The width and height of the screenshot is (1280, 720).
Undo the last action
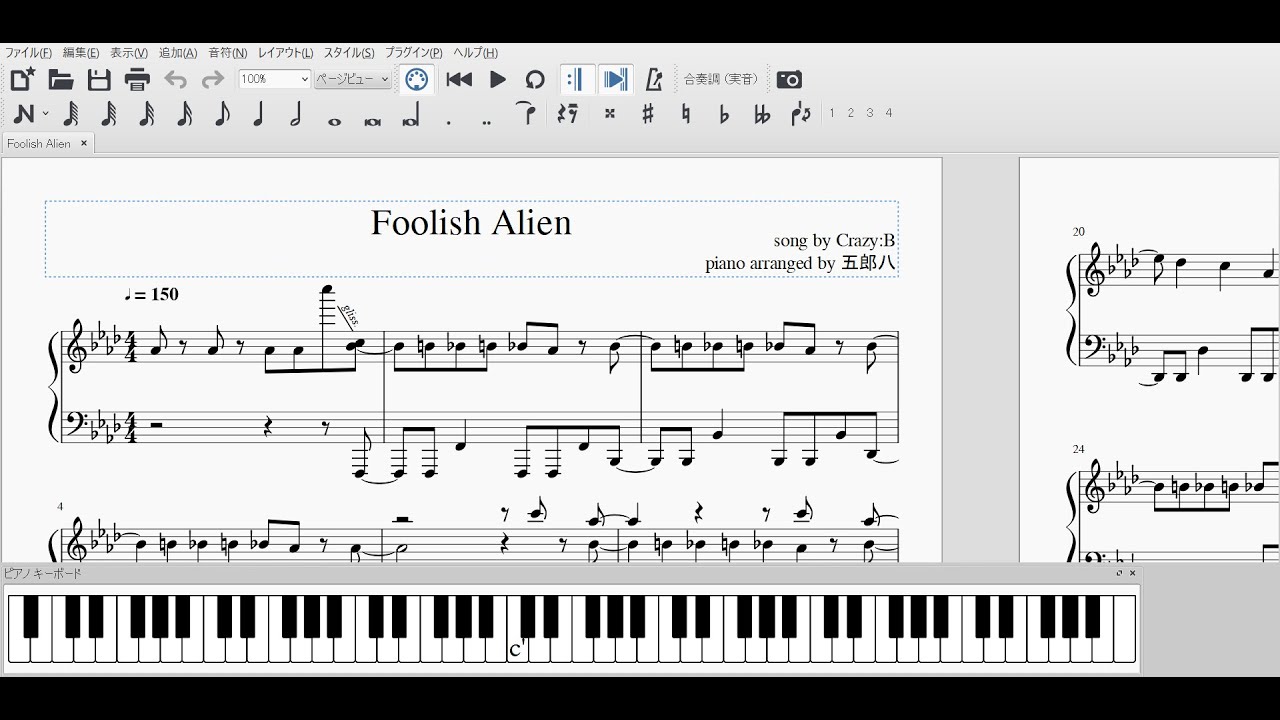[x=175, y=80]
